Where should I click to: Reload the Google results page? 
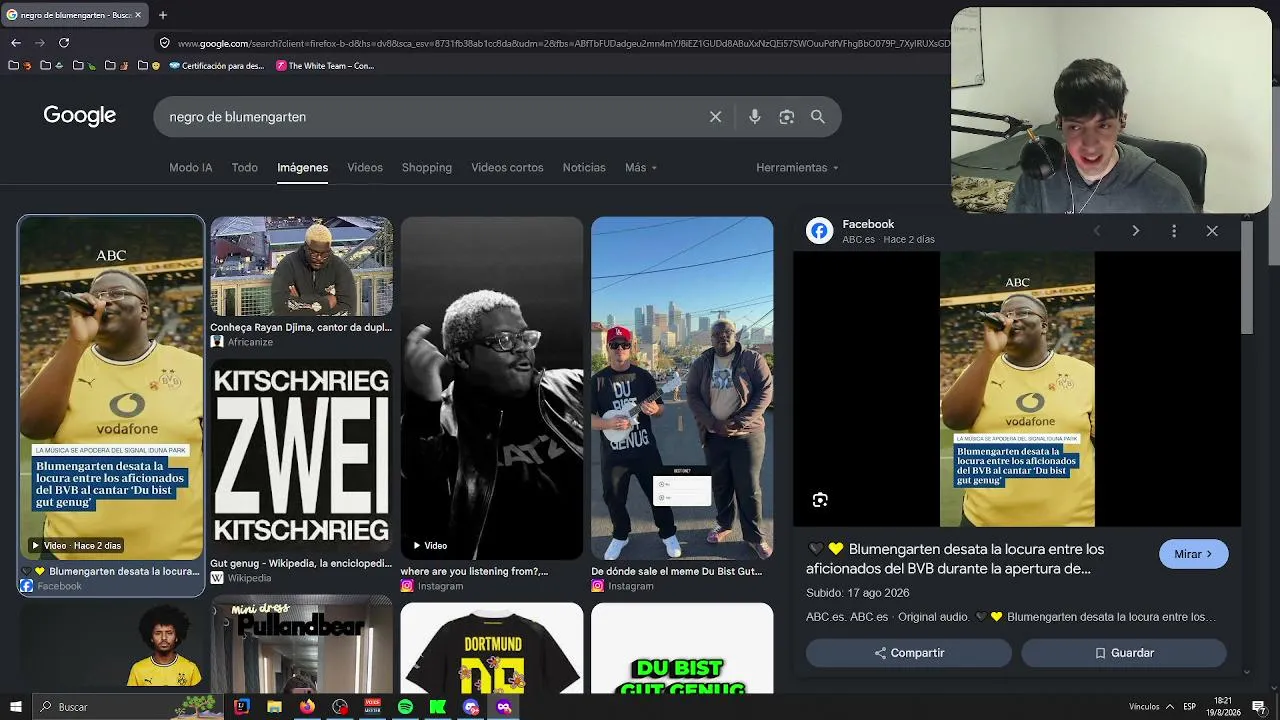(x=64, y=43)
